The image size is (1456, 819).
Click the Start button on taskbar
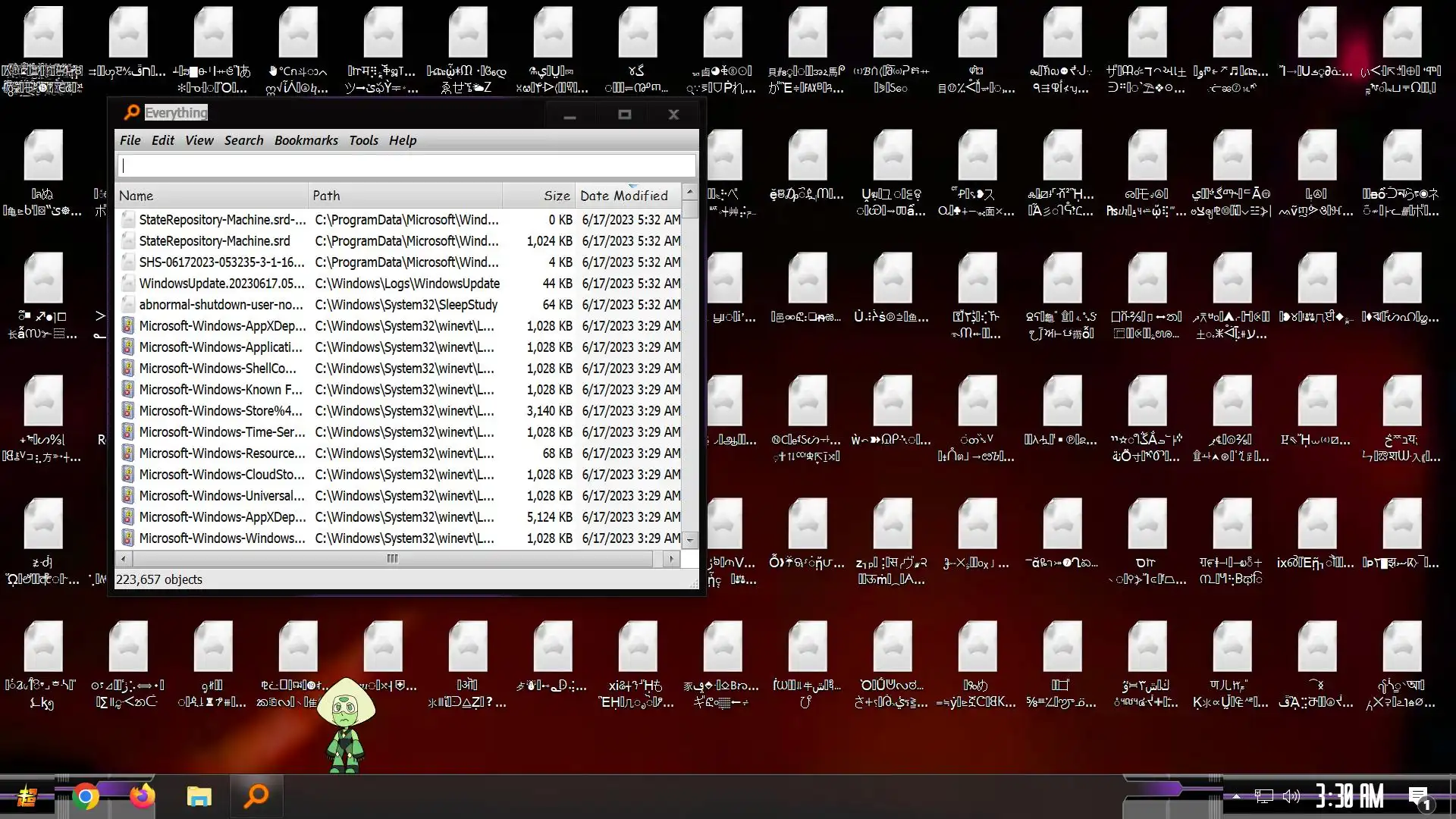(28, 796)
